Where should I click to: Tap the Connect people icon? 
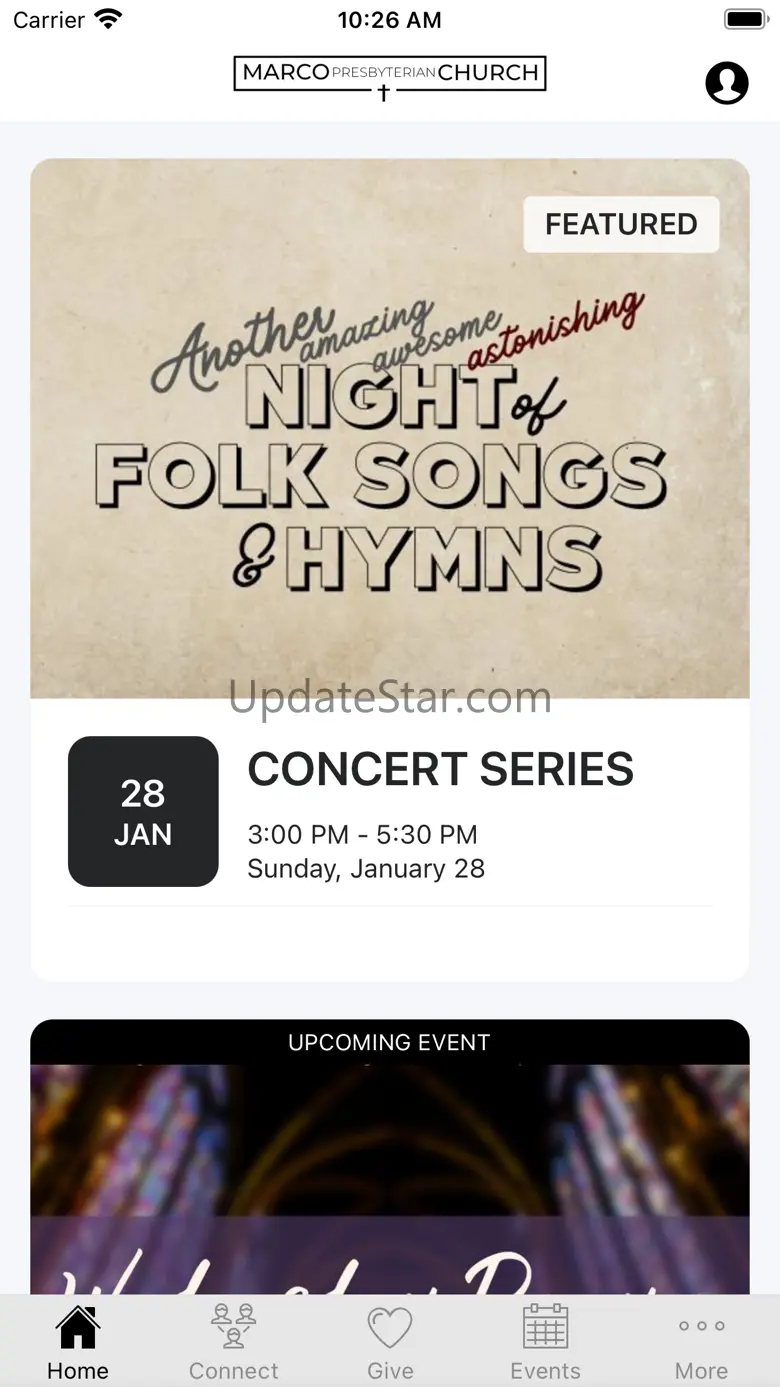click(x=234, y=1327)
